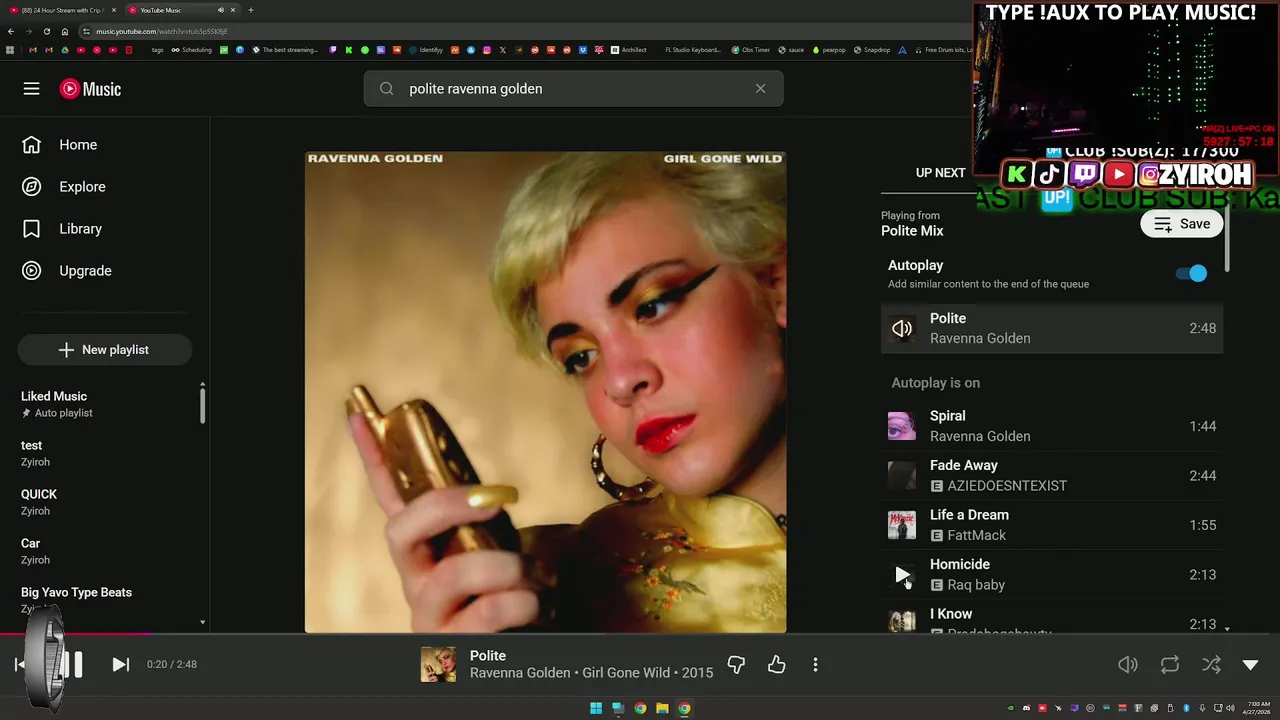
Task: Open Liked Music playlist
Action: coord(104,404)
